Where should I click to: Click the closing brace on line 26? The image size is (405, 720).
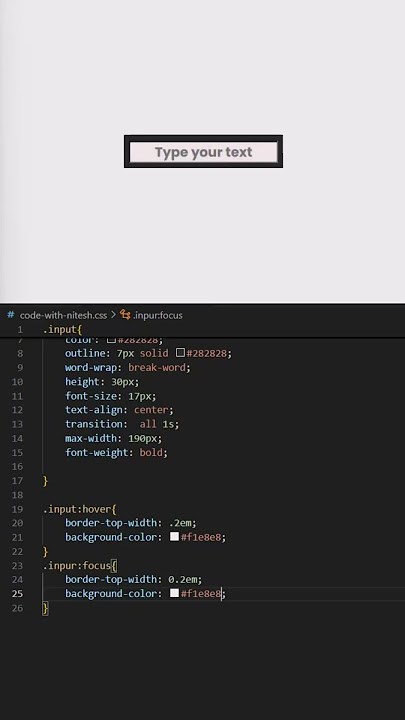pyautogui.click(x=45, y=608)
